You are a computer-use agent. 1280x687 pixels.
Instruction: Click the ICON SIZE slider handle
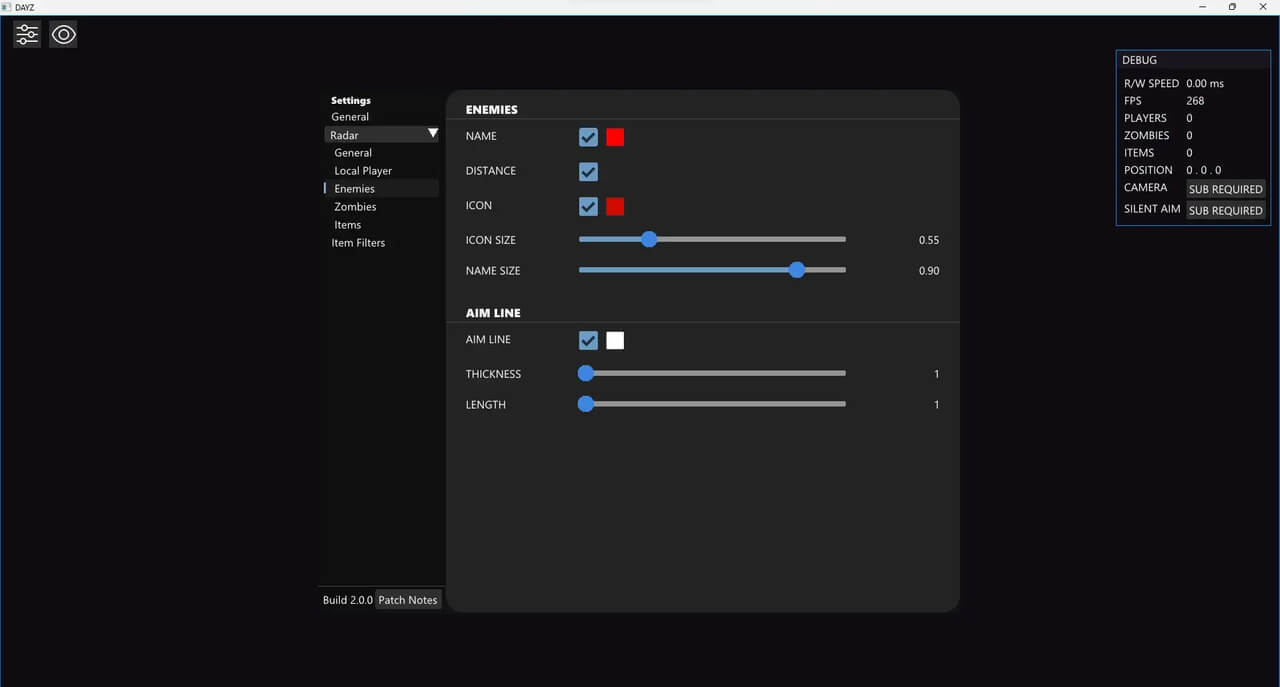pyautogui.click(x=649, y=240)
